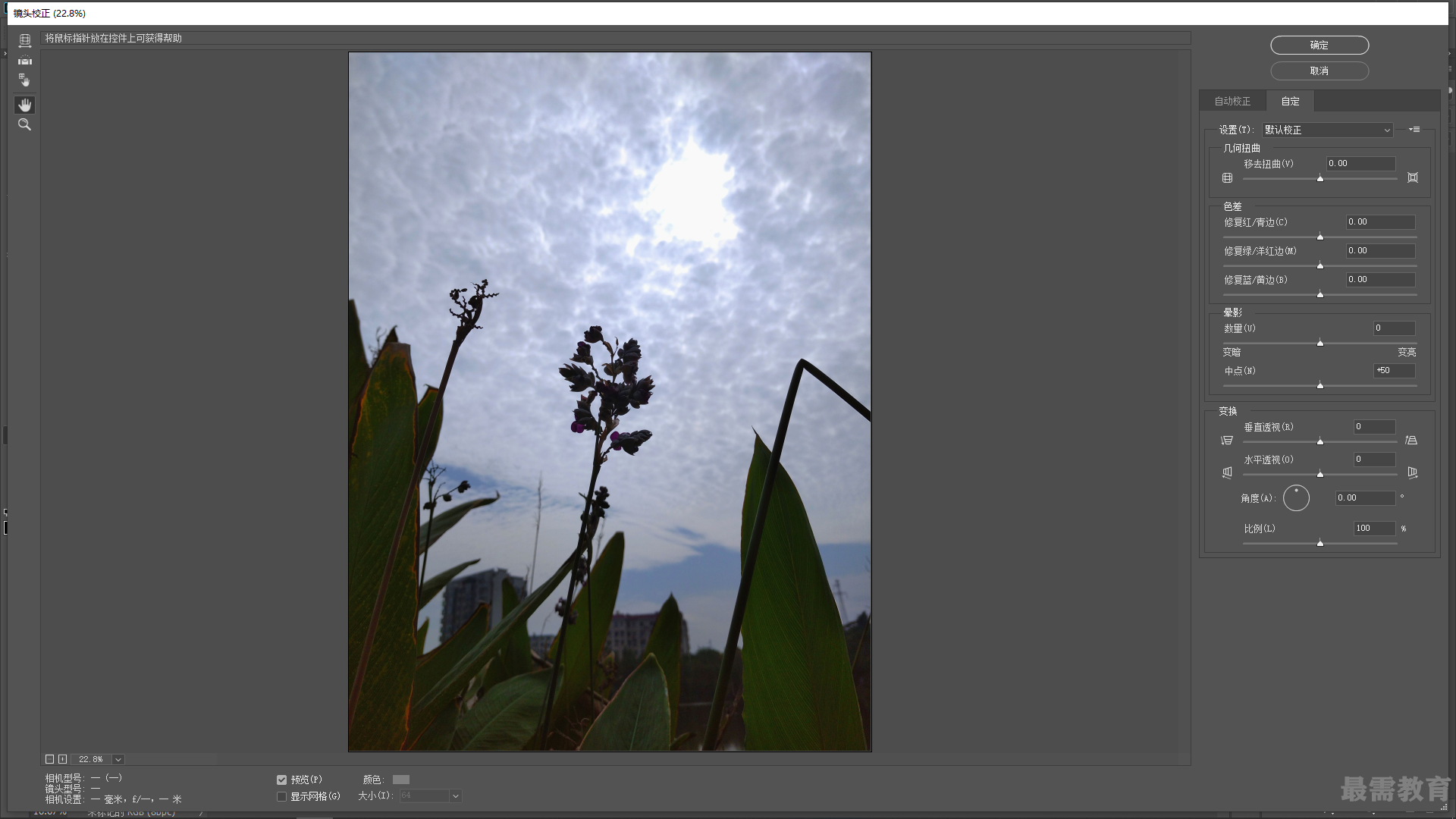This screenshot has height=819, width=1456.
Task: Select the Straighten tool
Action: pyautogui.click(x=25, y=61)
